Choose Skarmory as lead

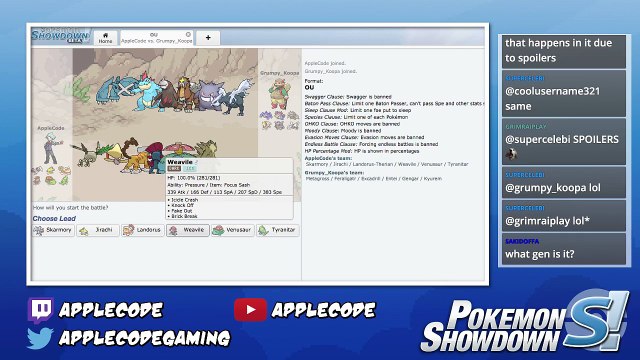53,230
